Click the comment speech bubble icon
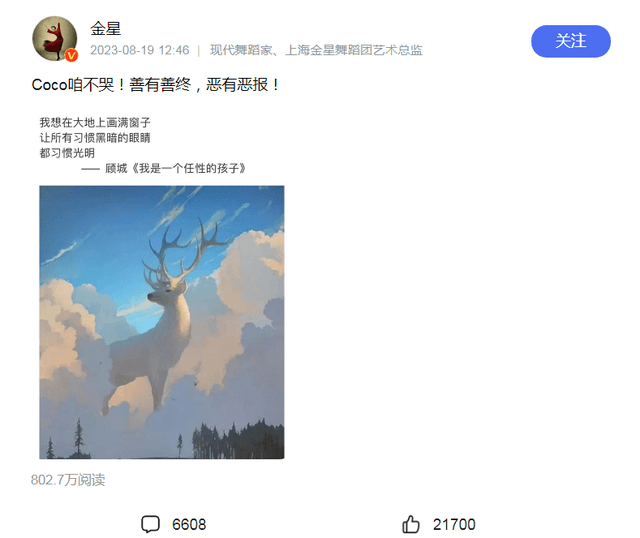This screenshot has height=538, width=640. pos(150,524)
